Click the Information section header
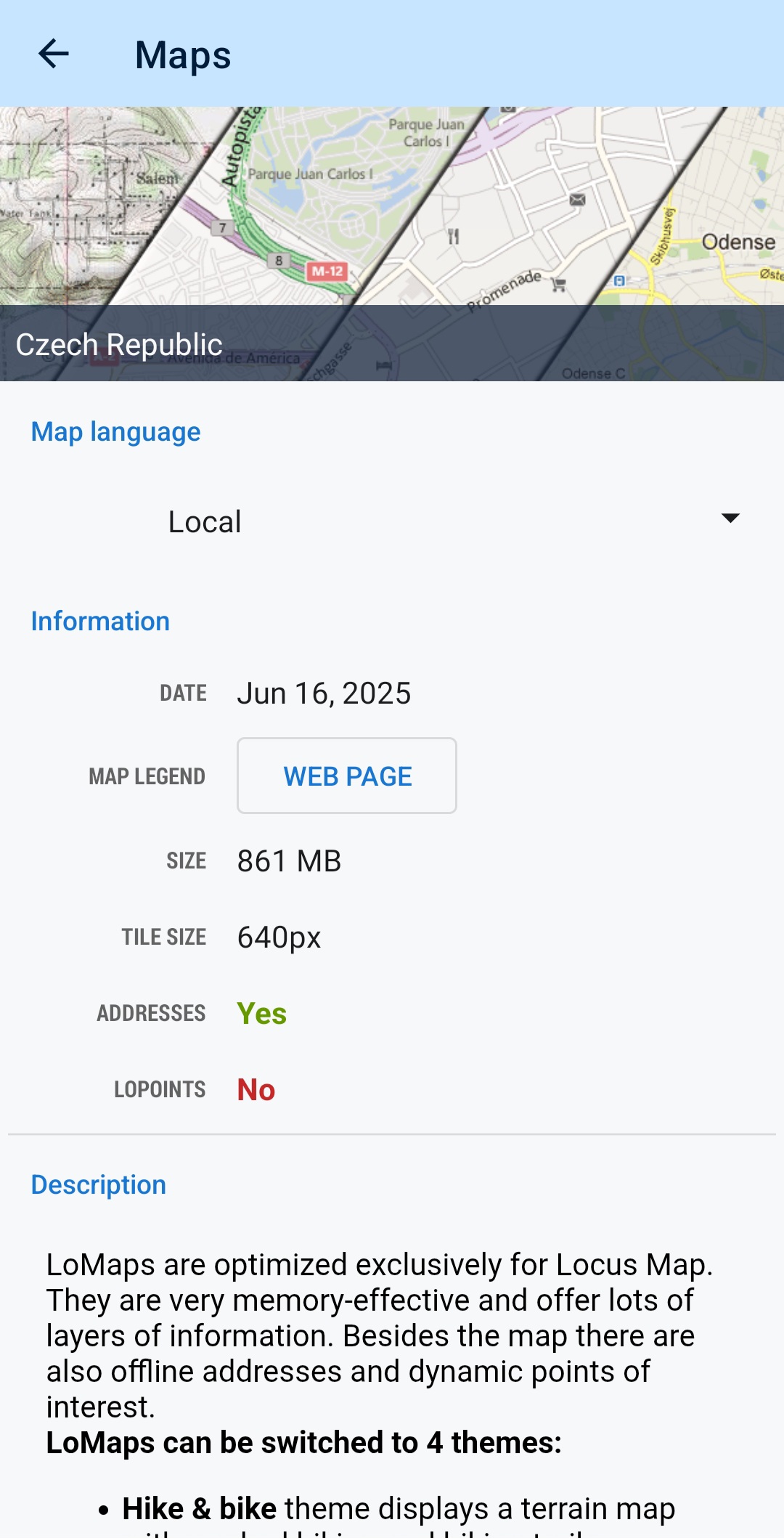The width and height of the screenshot is (784, 1538). coord(100,622)
